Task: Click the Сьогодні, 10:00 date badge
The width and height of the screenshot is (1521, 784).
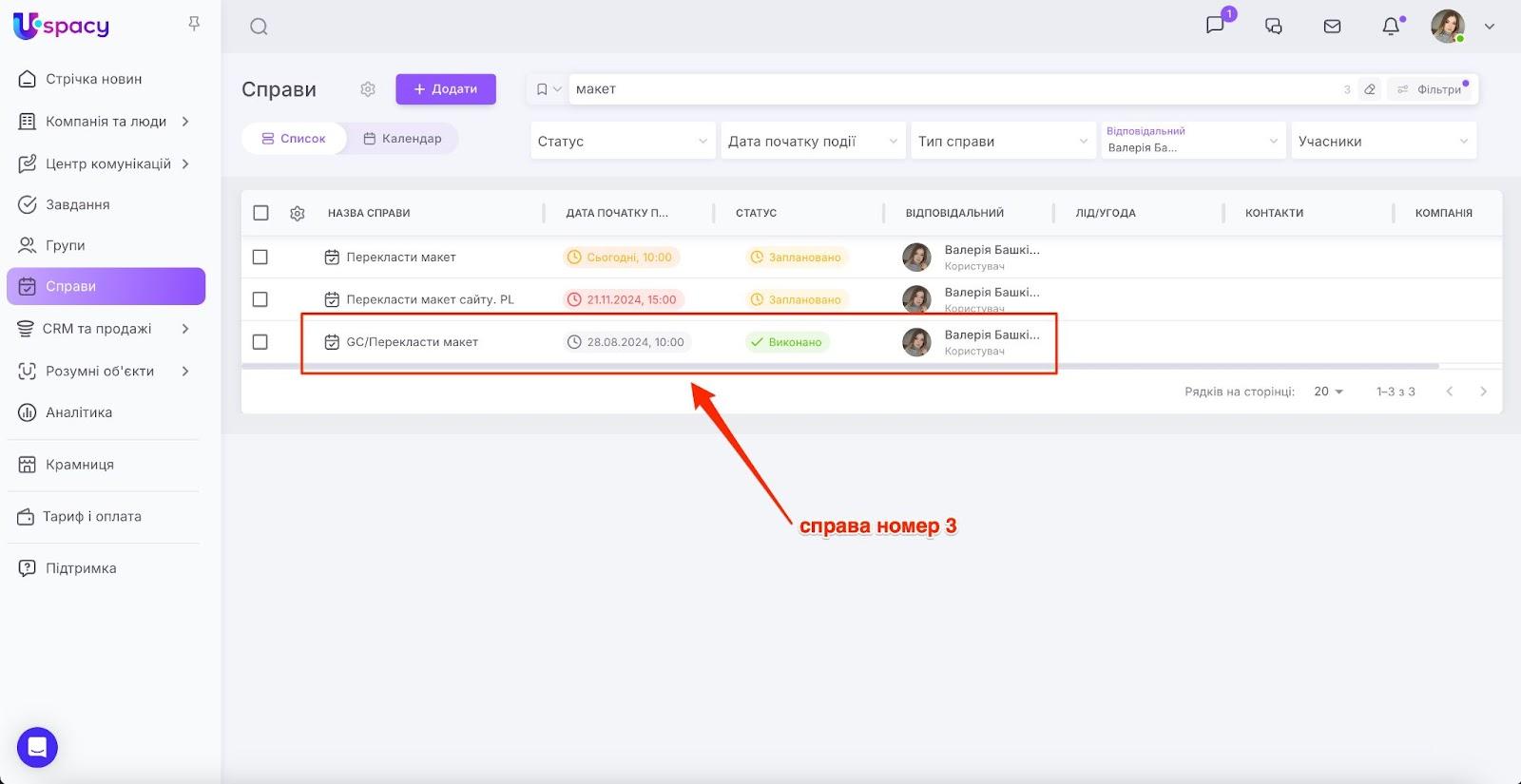Action: (x=620, y=258)
